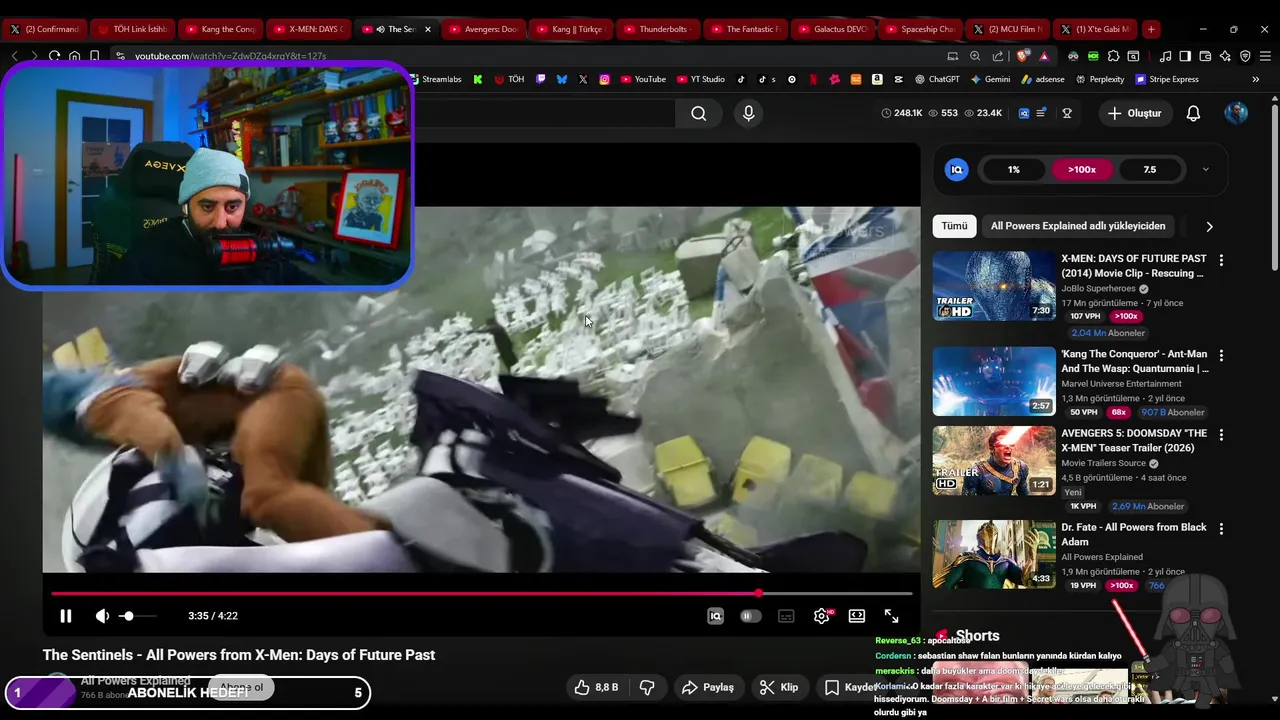Toggle the autoplay switch in the player
This screenshot has width=1280, height=720.
point(750,616)
